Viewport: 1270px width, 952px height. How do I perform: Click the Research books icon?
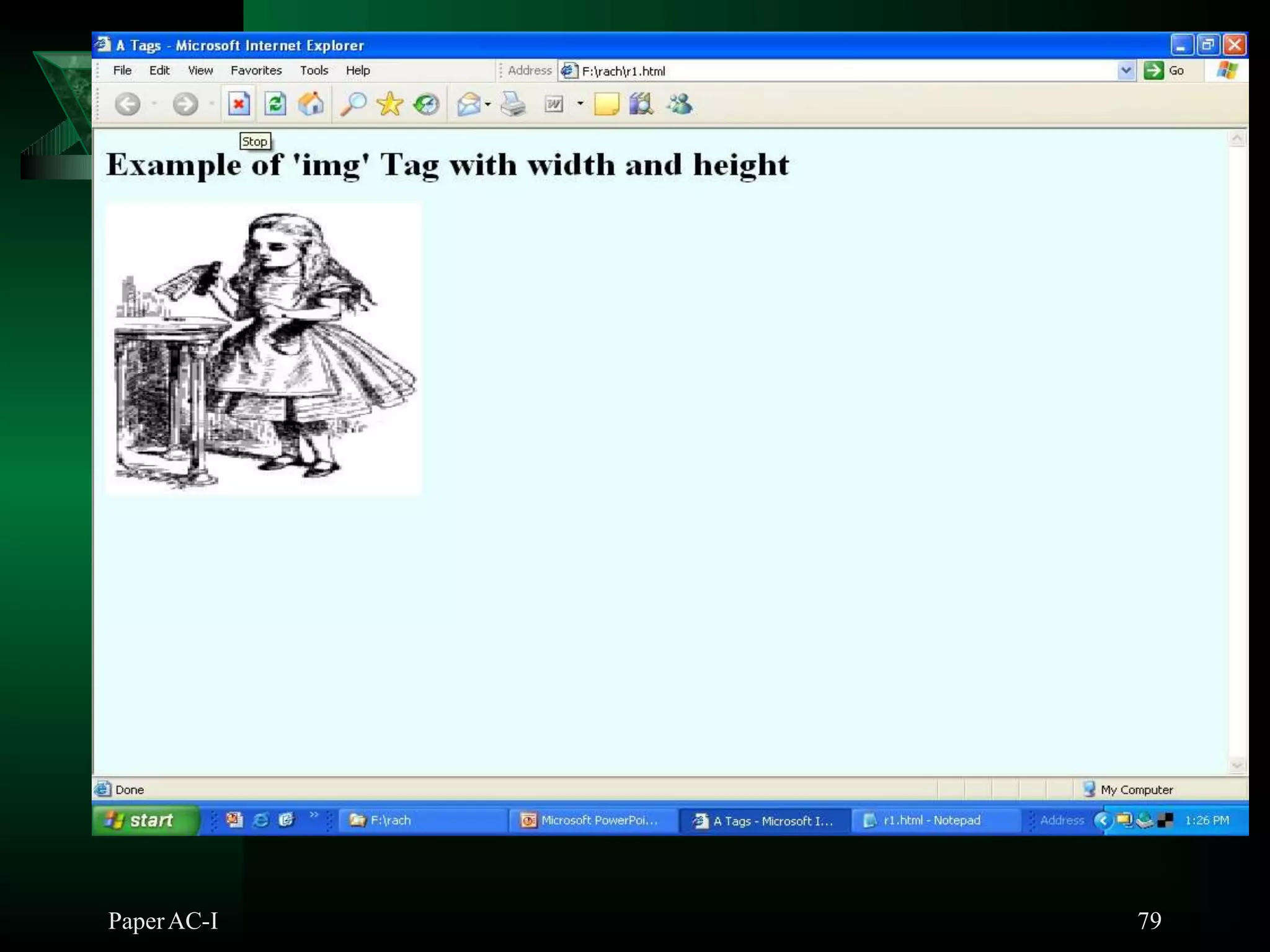[641, 104]
